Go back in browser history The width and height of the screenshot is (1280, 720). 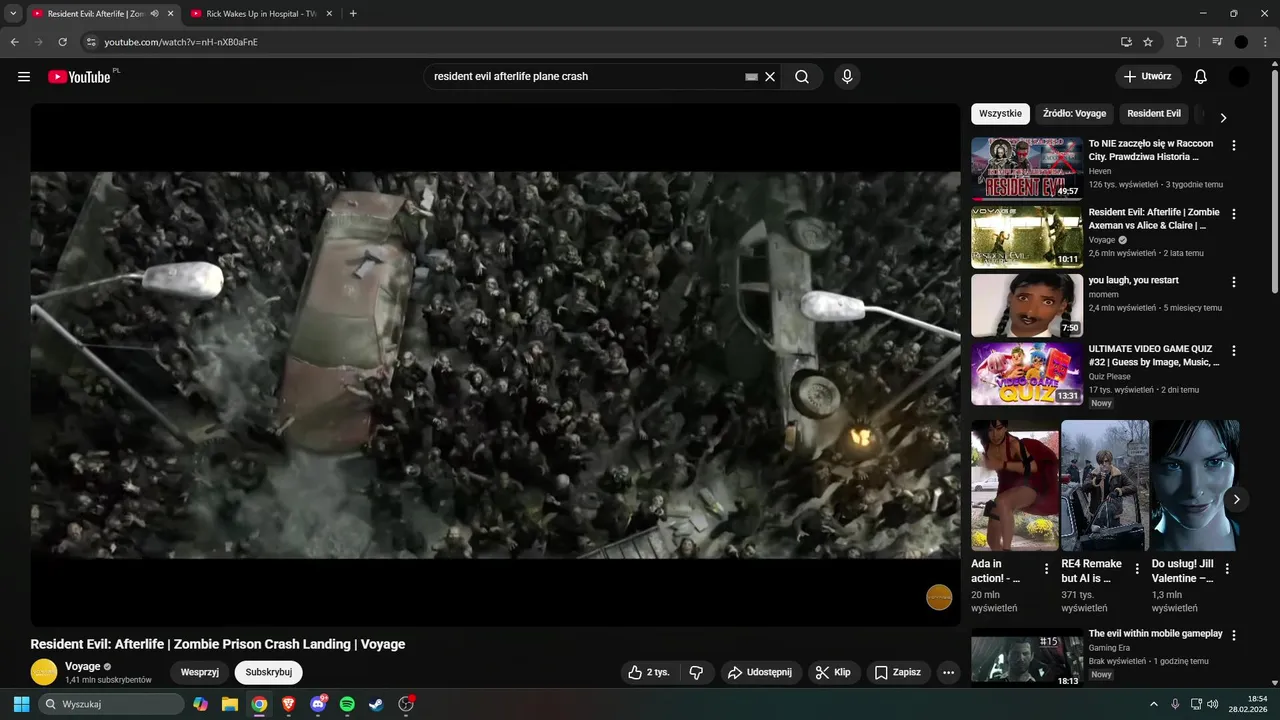[x=14, y=42]
